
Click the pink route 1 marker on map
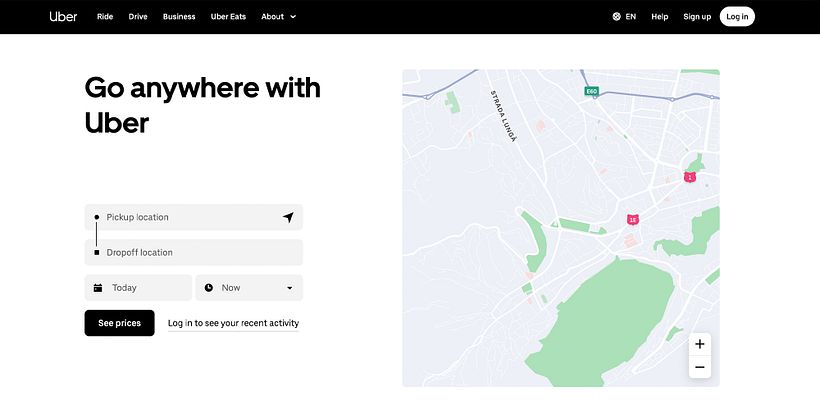(689, 176)
